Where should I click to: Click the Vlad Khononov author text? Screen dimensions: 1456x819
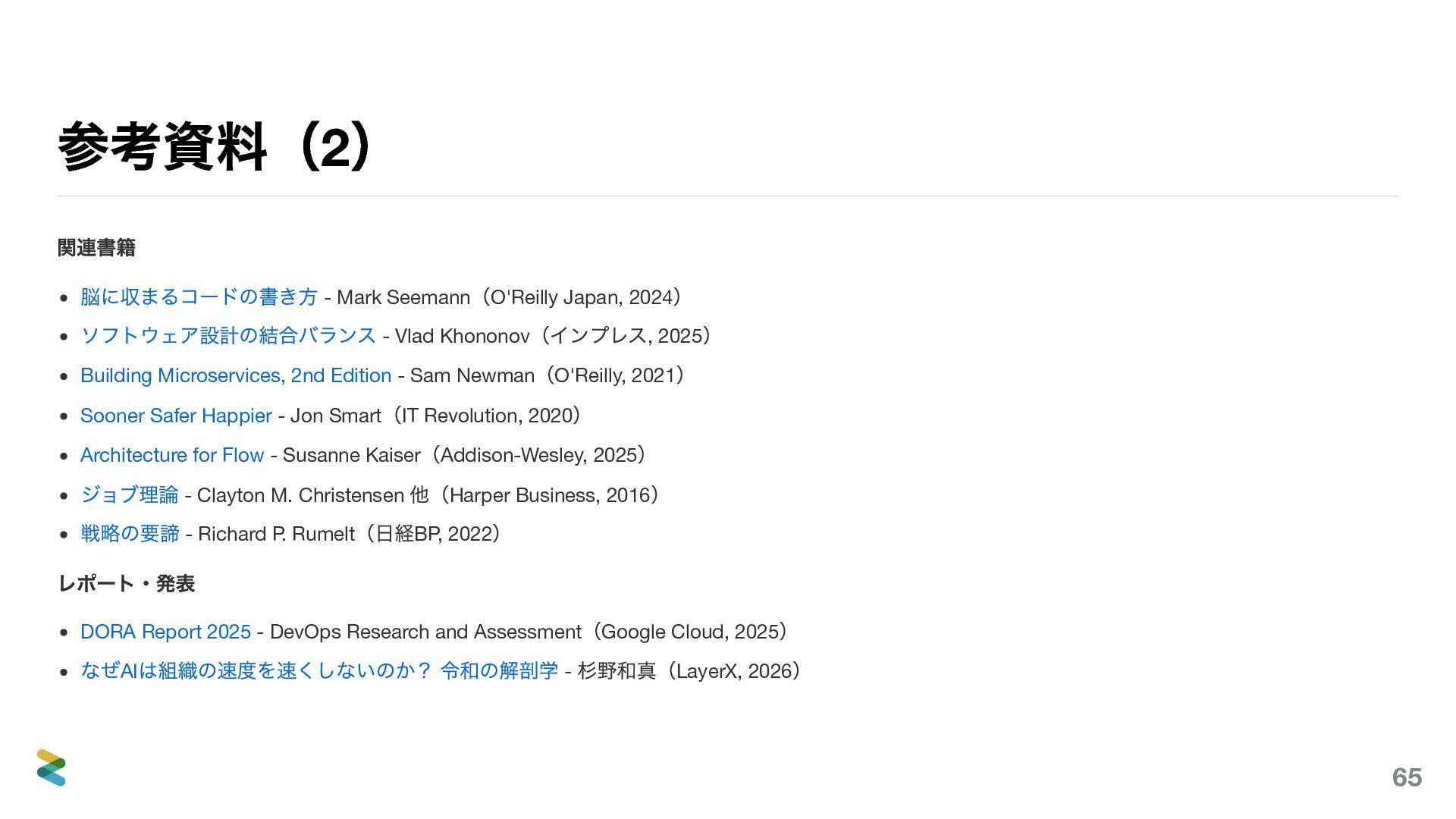462,336
